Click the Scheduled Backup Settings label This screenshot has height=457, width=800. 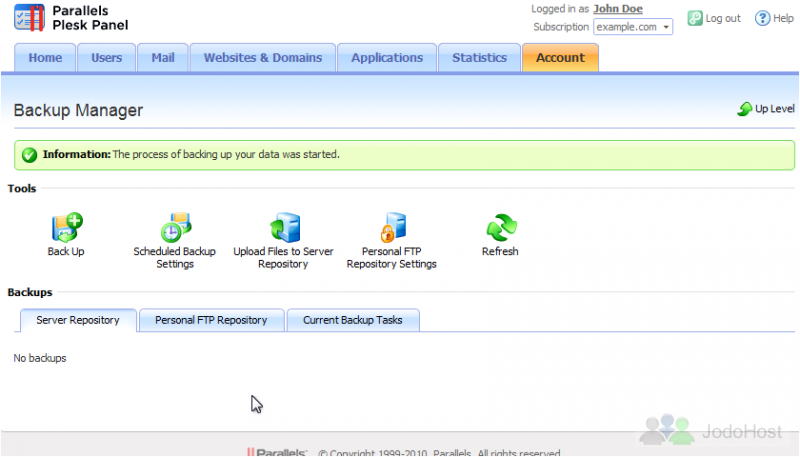175,258
